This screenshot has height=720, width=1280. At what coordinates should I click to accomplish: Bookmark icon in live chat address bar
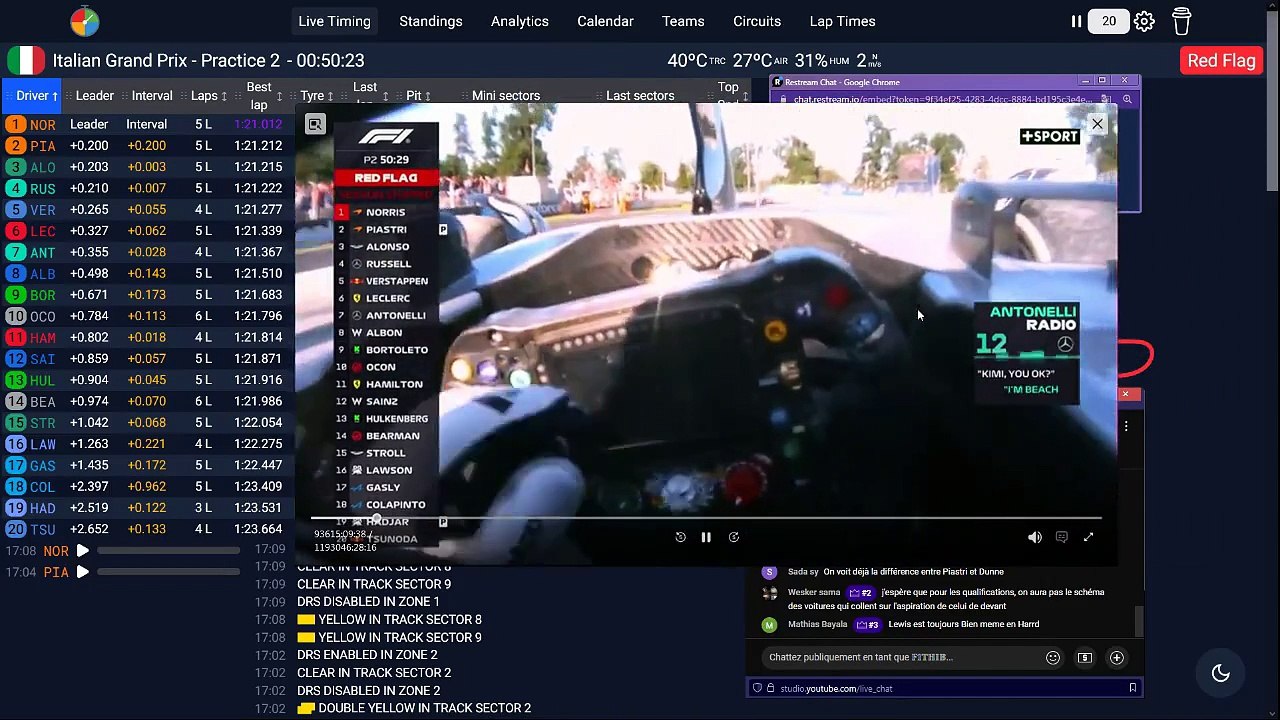1132,688
